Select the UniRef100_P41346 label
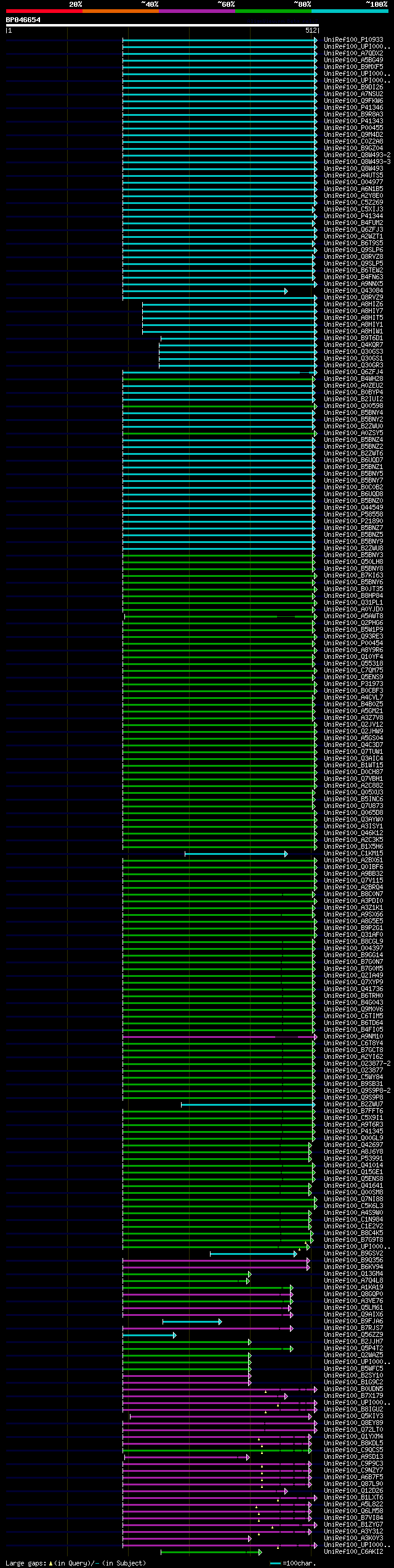The width and height of the screenshot is (394, 1568). 353,108
